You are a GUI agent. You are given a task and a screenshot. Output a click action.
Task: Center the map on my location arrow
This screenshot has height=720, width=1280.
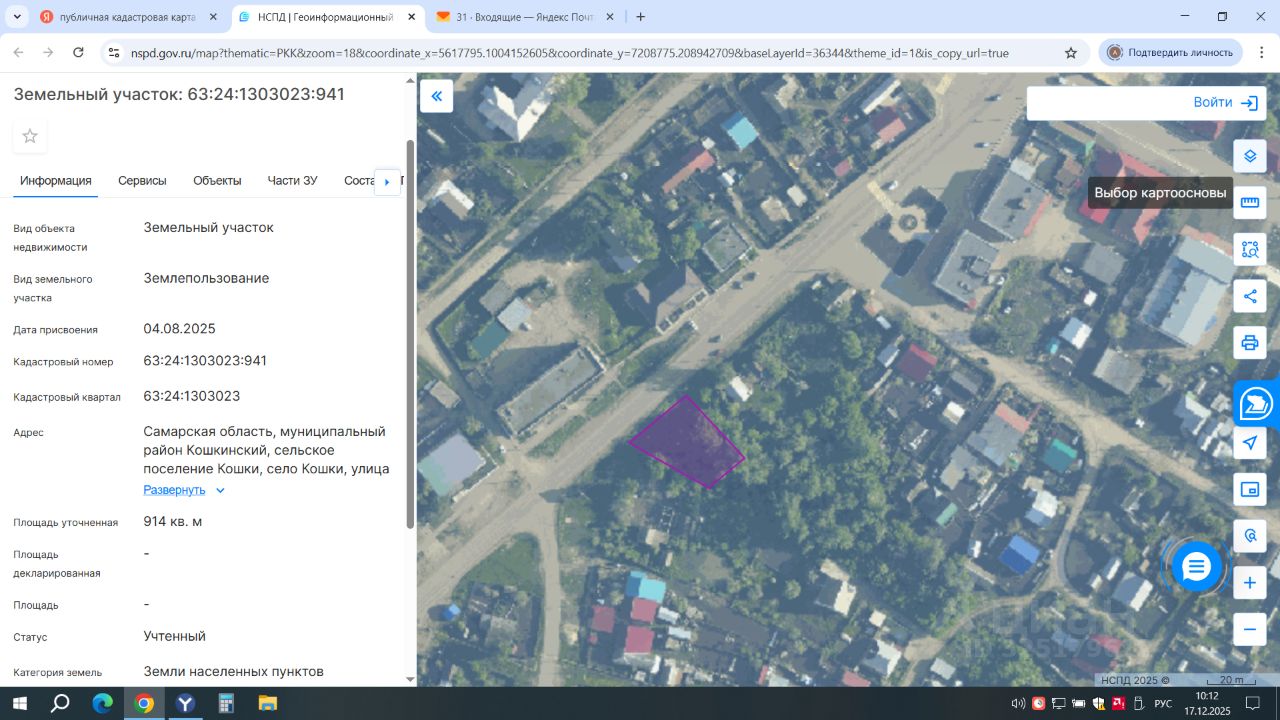pos(1250,442)
